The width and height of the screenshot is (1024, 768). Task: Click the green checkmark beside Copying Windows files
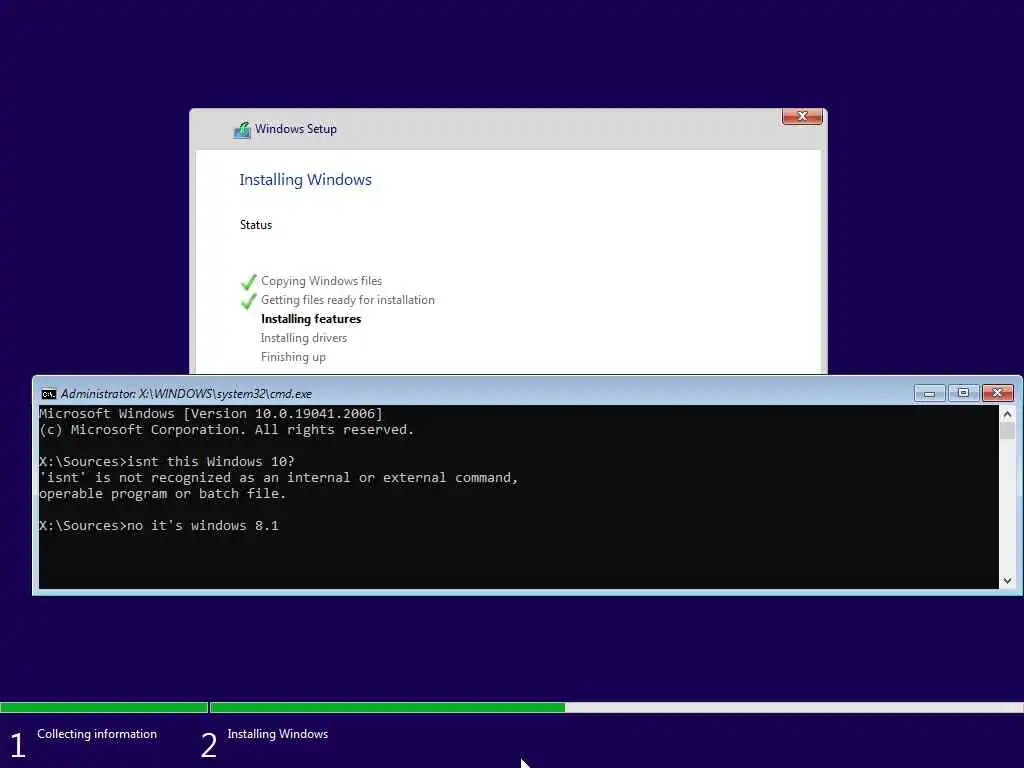tap(248, 282)
